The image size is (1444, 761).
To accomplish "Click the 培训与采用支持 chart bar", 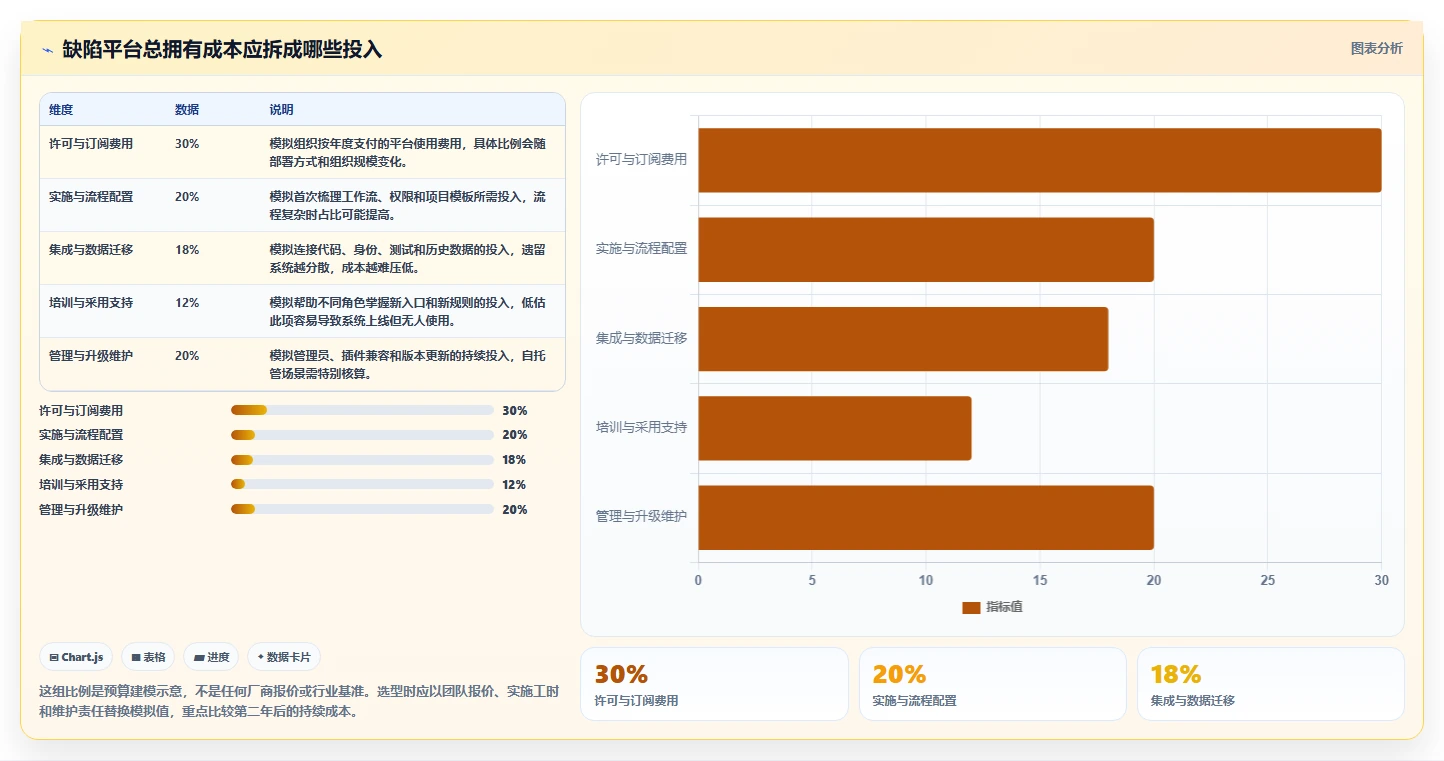I will pos(835,428).
